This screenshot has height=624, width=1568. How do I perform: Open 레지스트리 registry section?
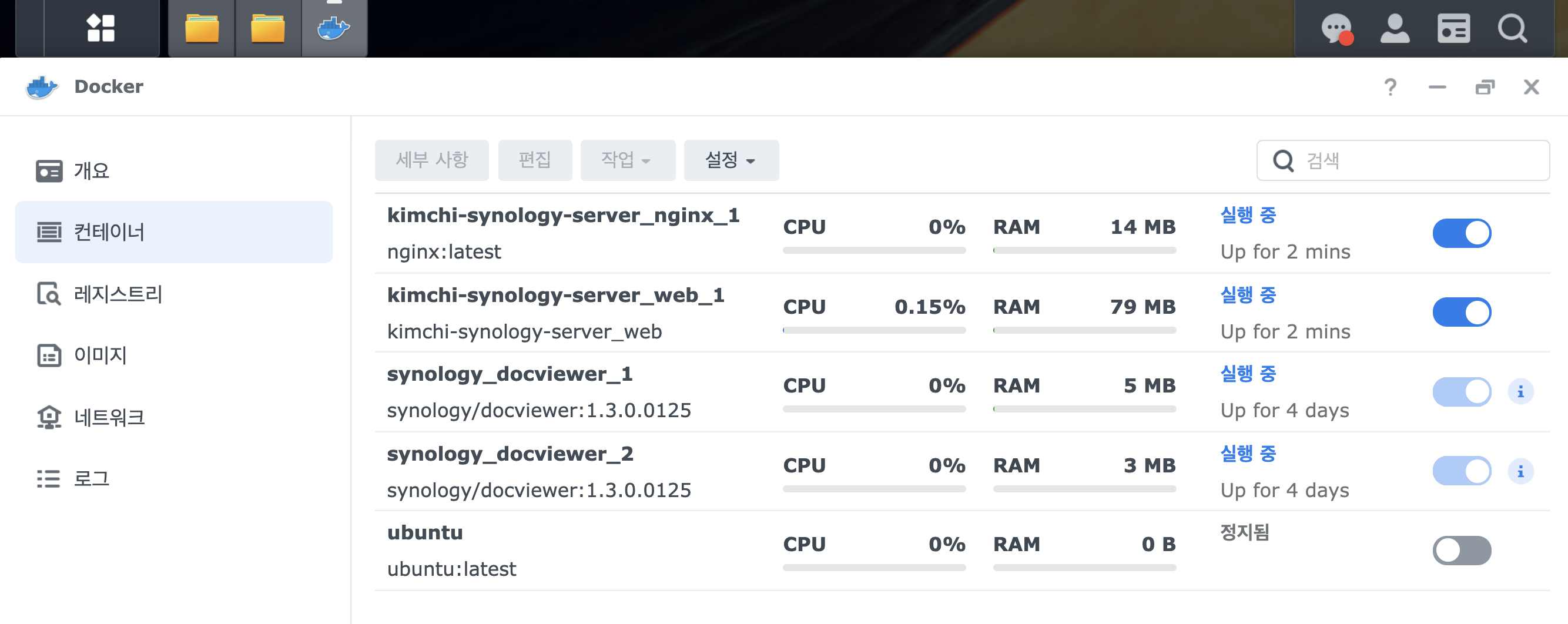coord(173,294)
